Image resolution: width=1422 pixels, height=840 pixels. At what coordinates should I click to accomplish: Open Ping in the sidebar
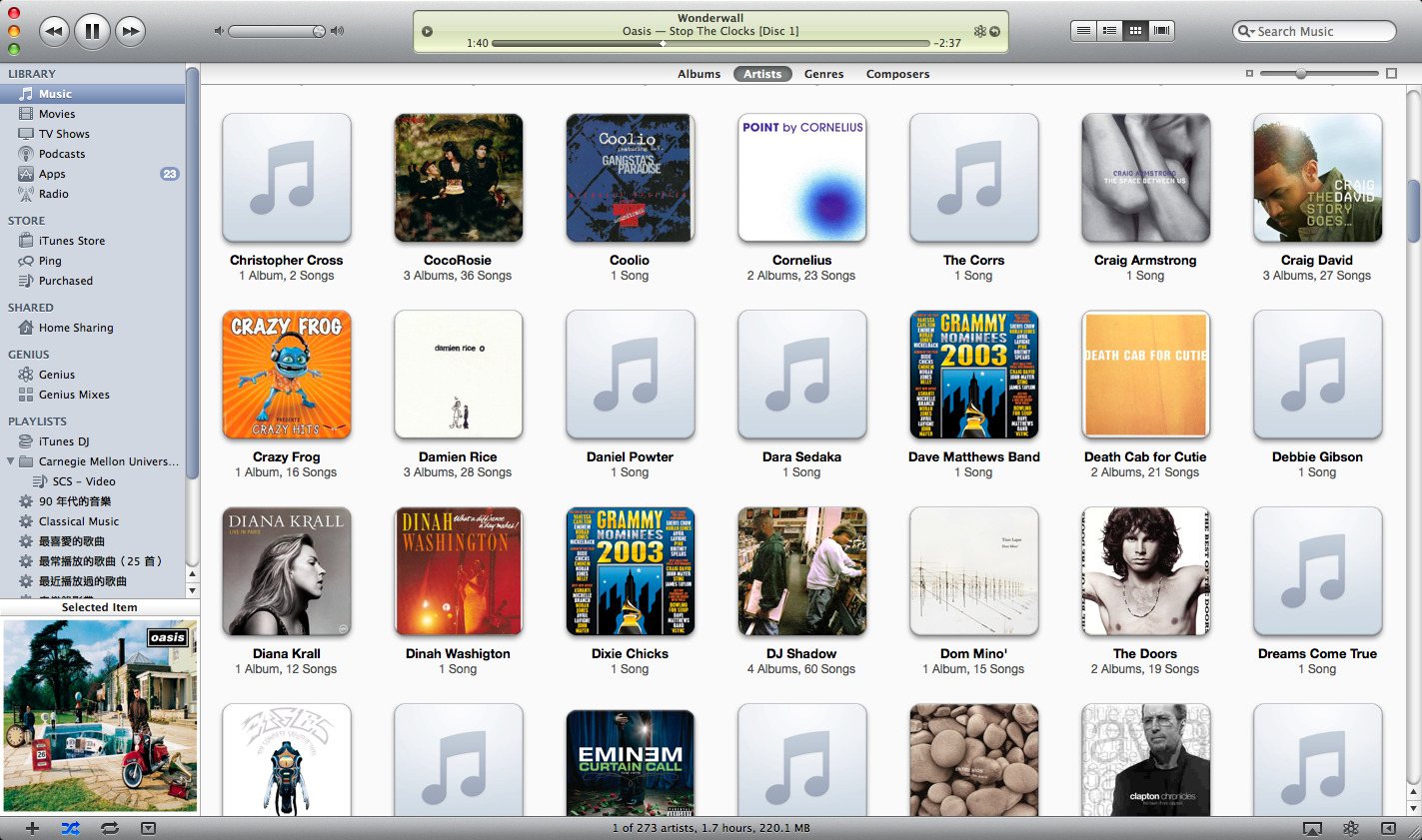coord(92,261)
